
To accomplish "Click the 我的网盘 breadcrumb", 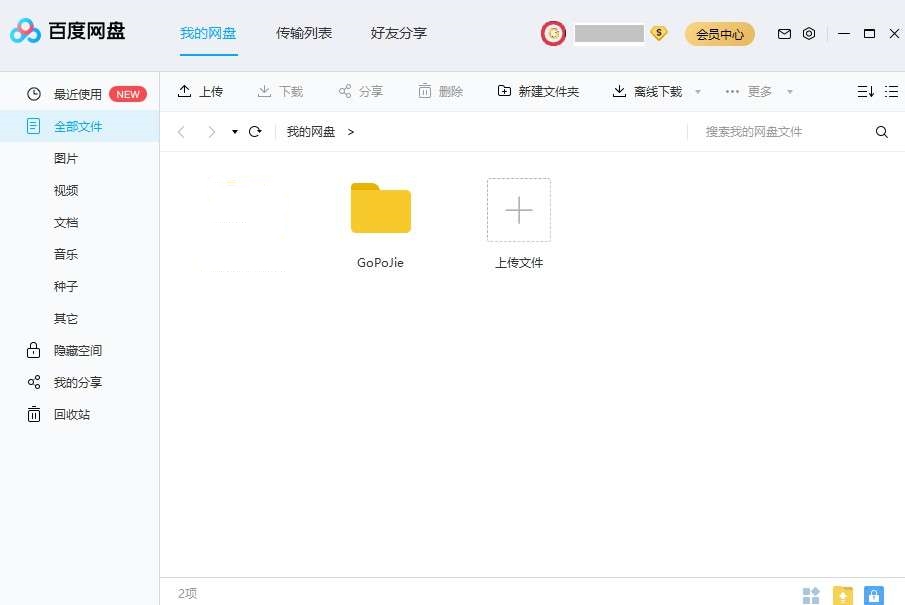I will [x=311, y=132].
